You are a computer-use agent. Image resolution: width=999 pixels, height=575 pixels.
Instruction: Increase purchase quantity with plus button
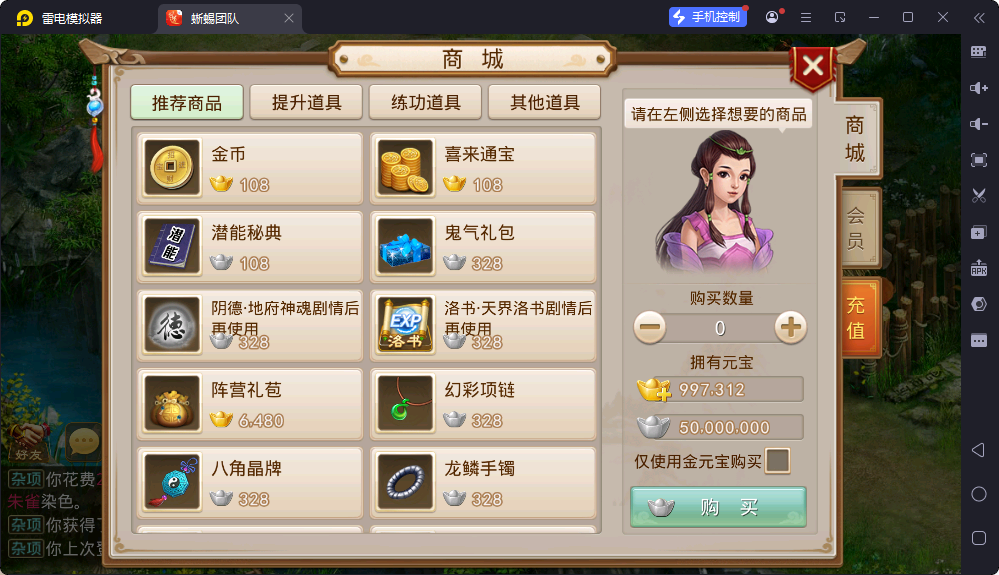790,328
